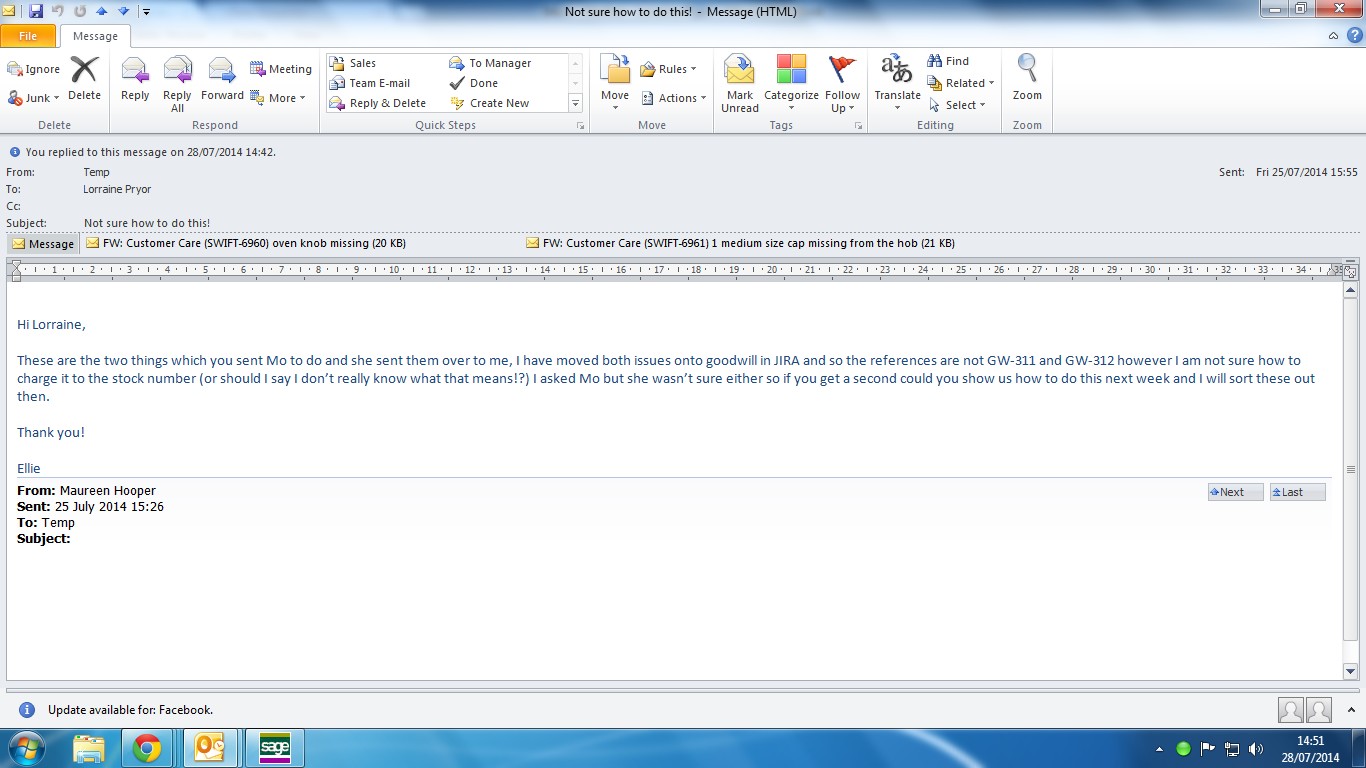Forward this email
Image resolution: width=1366 pixels, height=768 pixels.
point(222,80)
